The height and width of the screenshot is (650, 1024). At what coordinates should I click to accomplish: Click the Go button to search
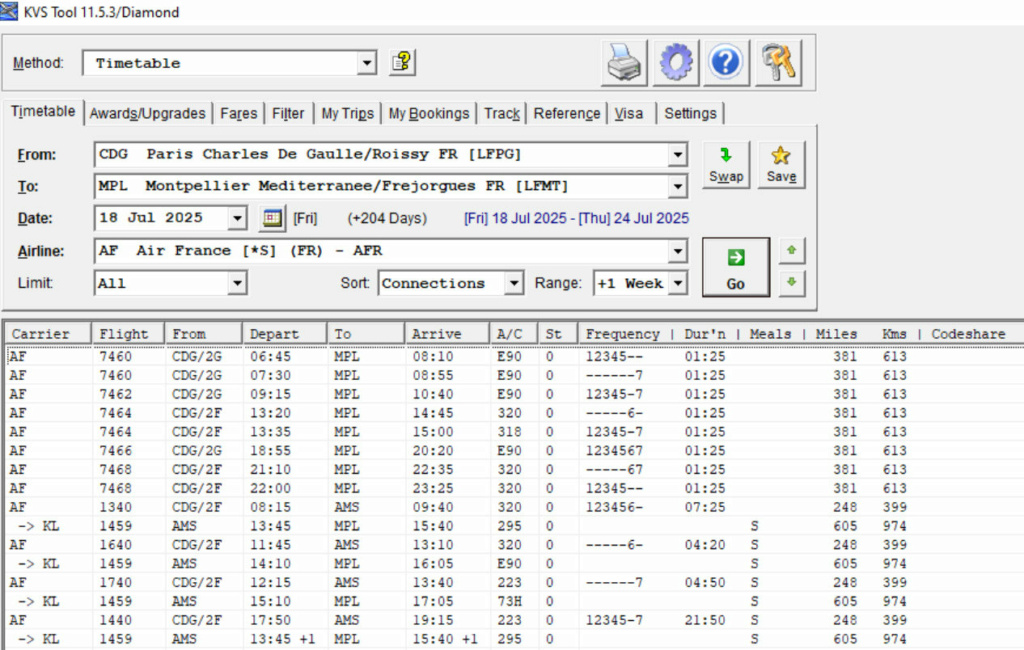736,267
